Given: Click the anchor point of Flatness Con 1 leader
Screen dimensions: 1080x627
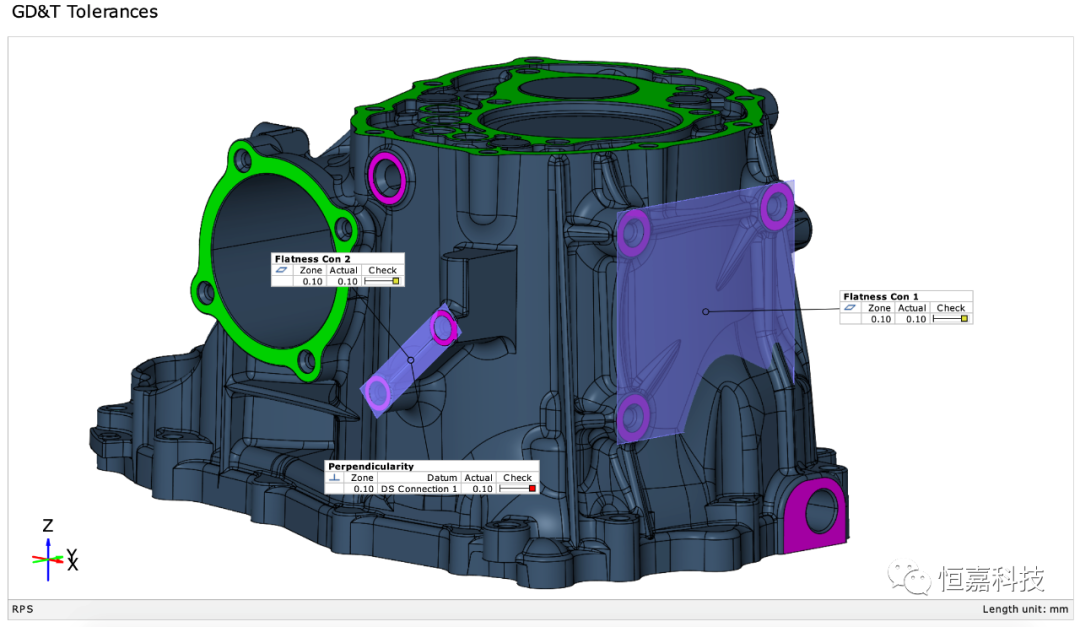Looking at the screenshot, I should click(x=705, y=311).
